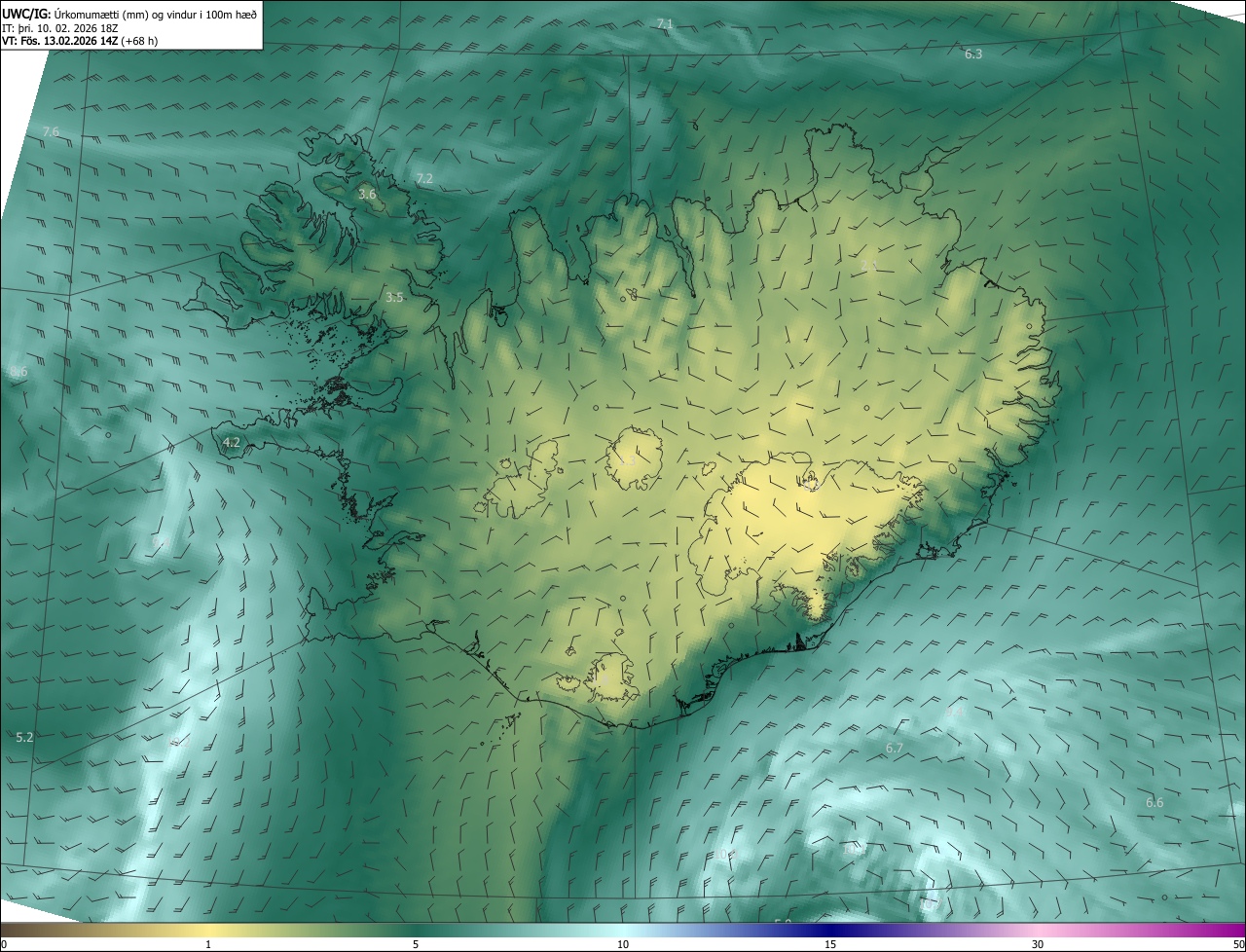Click the 7.2 value label on the map
1246x952 pixels.
tap(424, 179)
